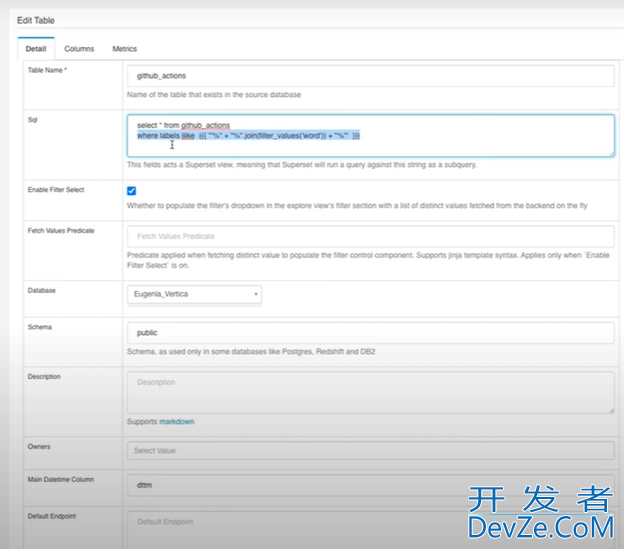
Task: Click the 'Sql' field label
Action: point(33,120)
